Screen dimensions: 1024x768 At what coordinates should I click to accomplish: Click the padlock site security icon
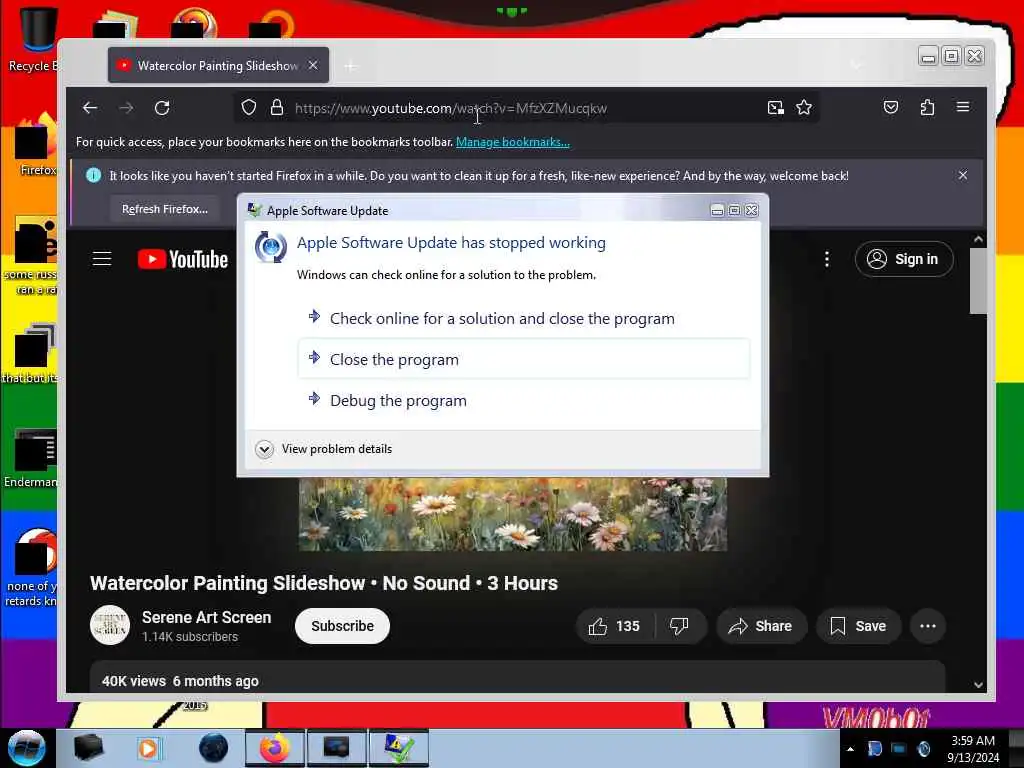tap(277, 108)
